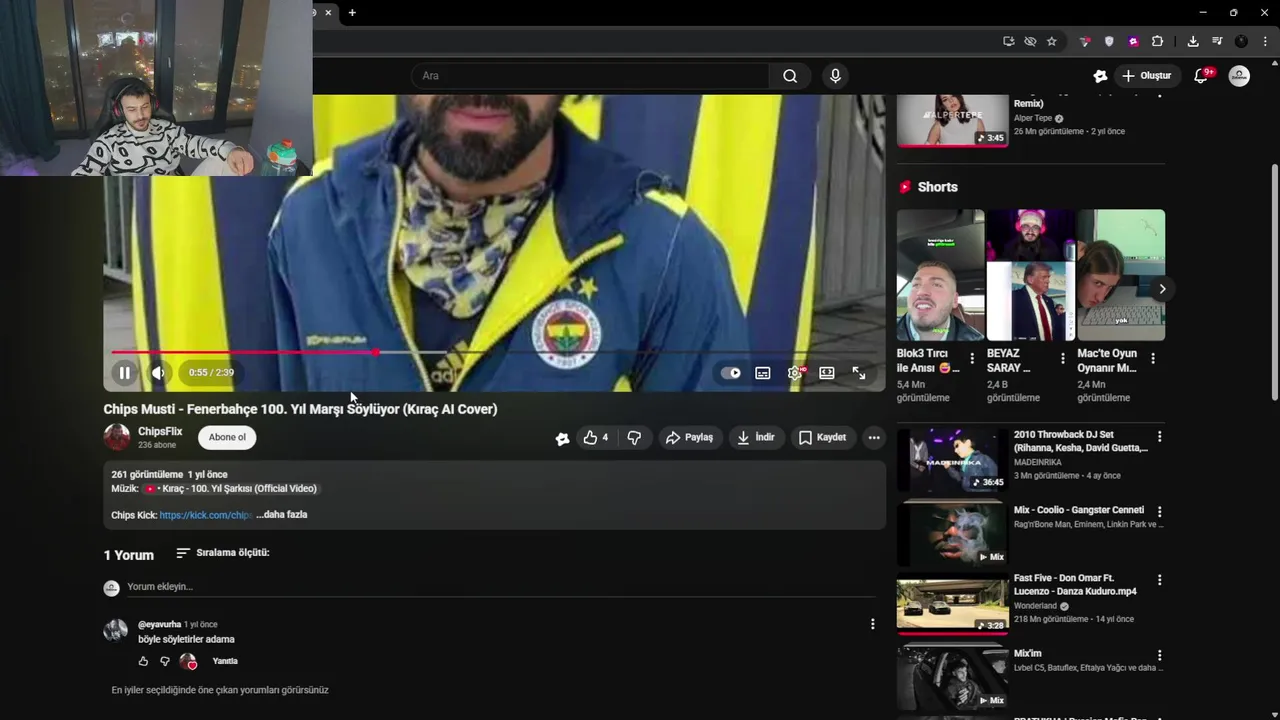Image resolution: width=1280 pixels, height=720 pixels.
Task: Open the Mac'te Oyun Oynanır Mı short
Action: tap(1121, 275)
